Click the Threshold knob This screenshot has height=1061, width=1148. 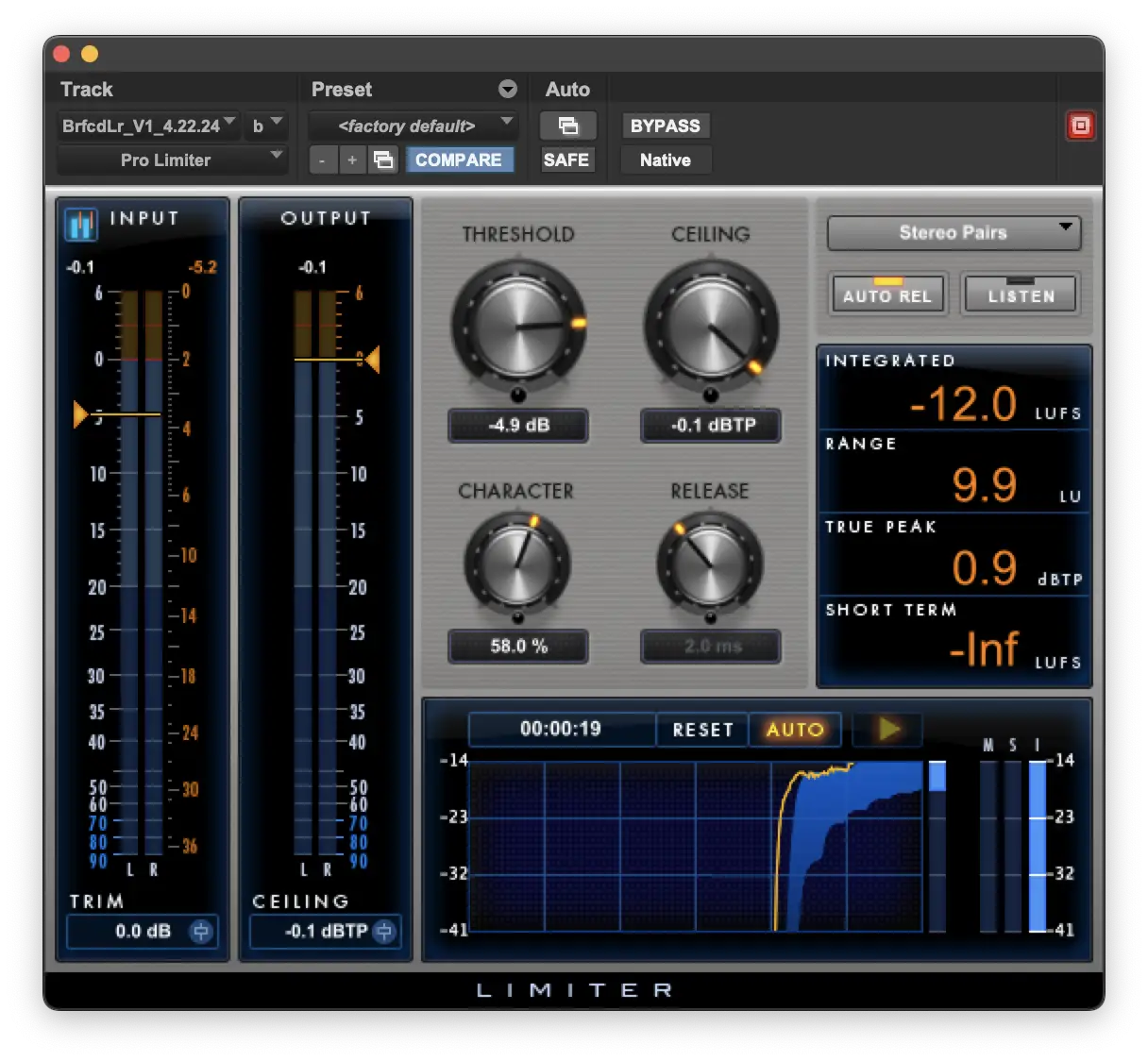[x=518, y=327]
